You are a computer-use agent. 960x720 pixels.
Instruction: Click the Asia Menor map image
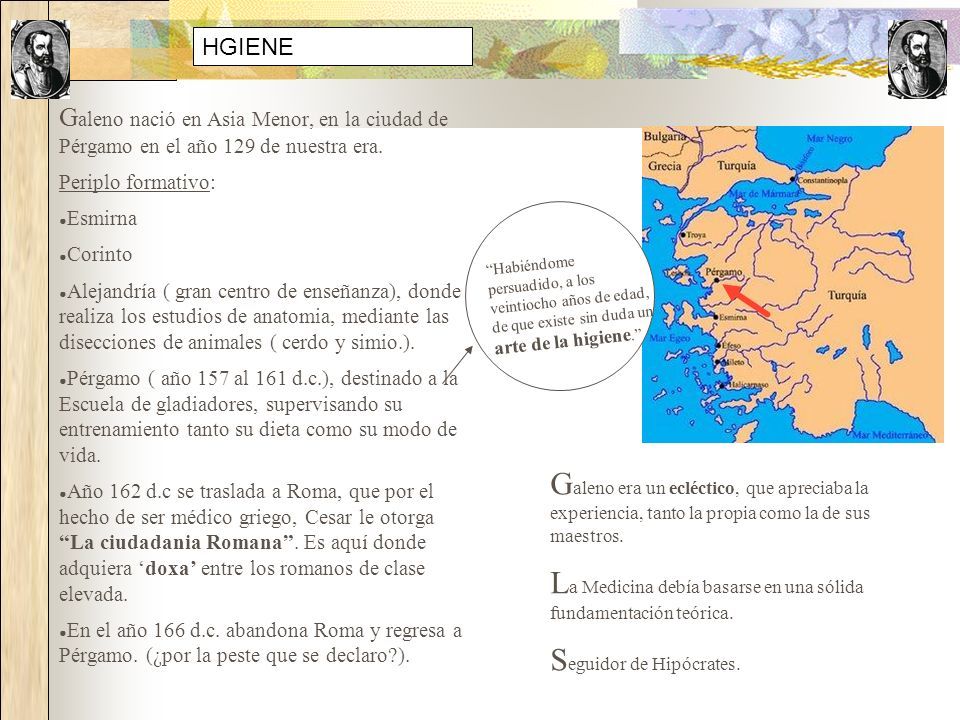pyautogui.click(x=792, y=284)
